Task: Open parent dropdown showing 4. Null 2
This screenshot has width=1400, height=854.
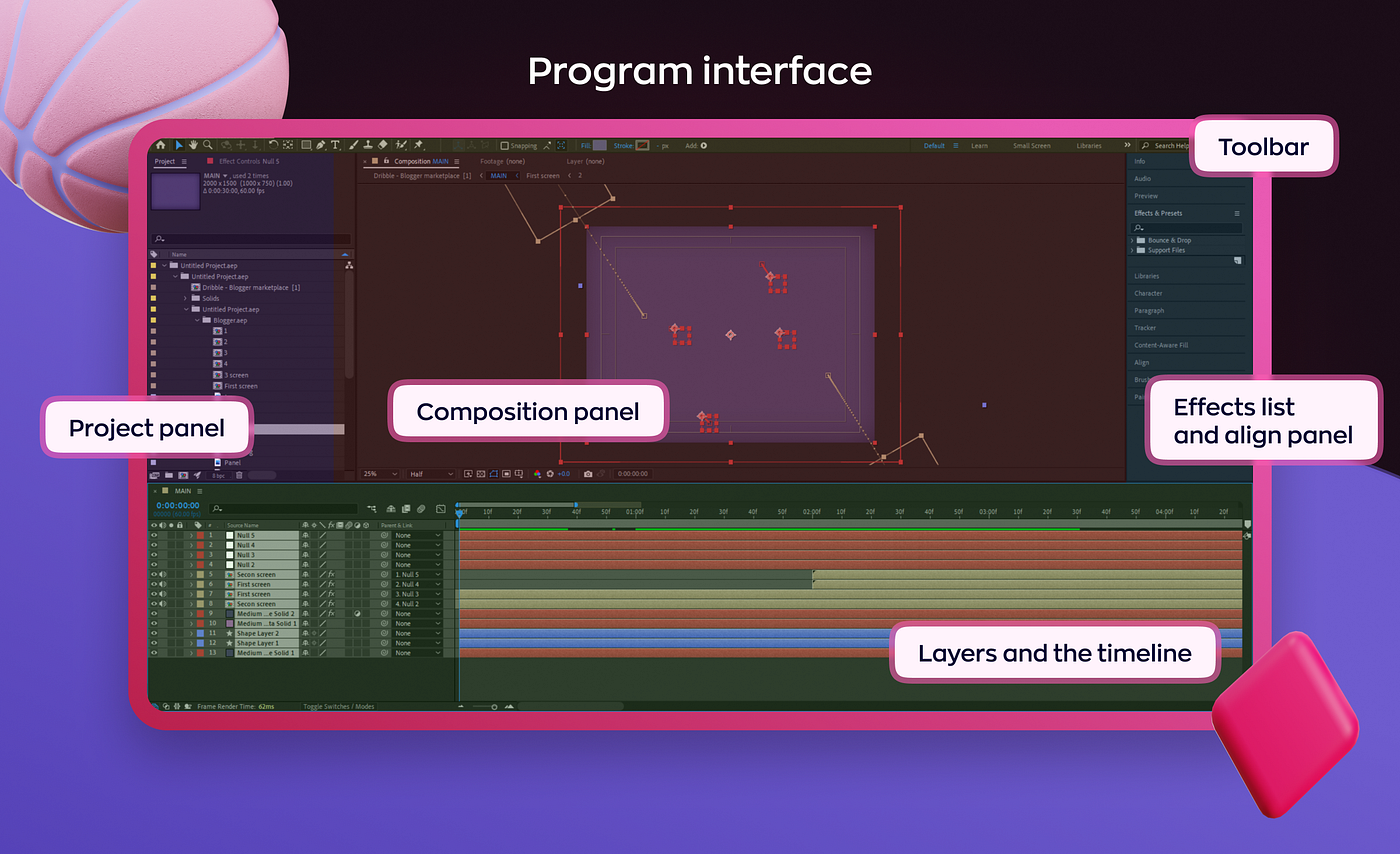Action: (417, 604)
